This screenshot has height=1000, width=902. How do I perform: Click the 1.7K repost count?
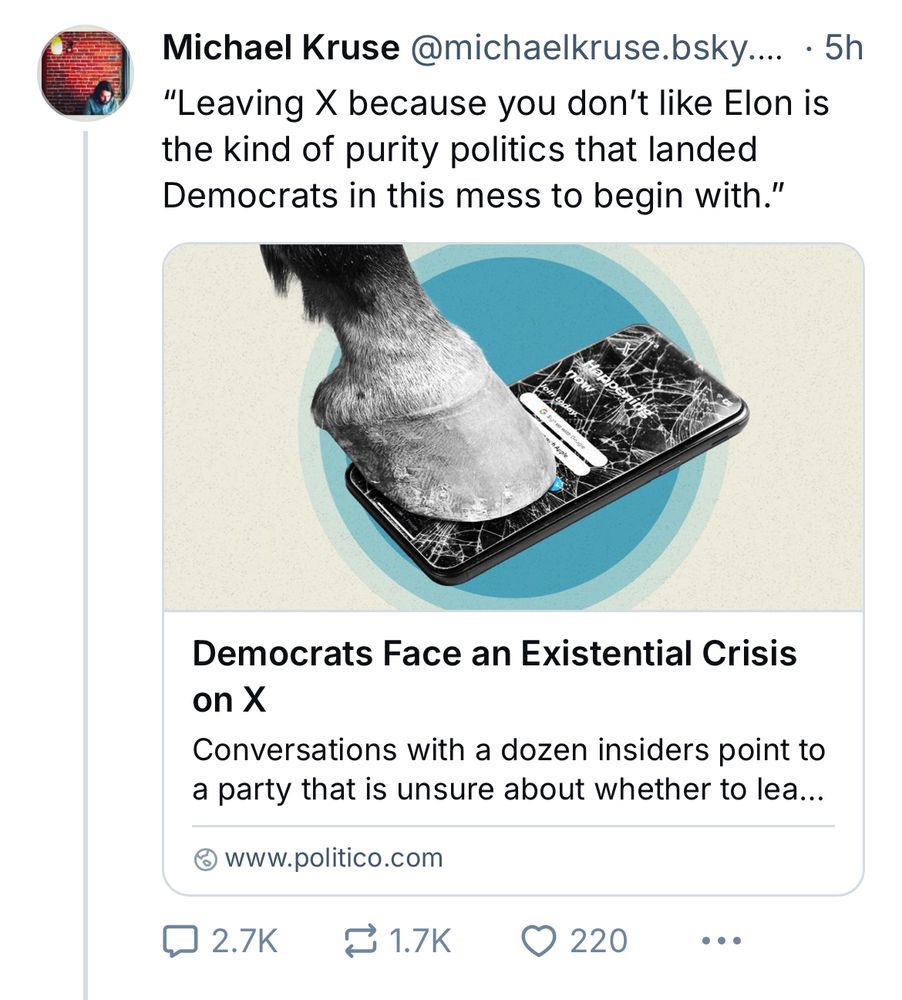[419, 941]
